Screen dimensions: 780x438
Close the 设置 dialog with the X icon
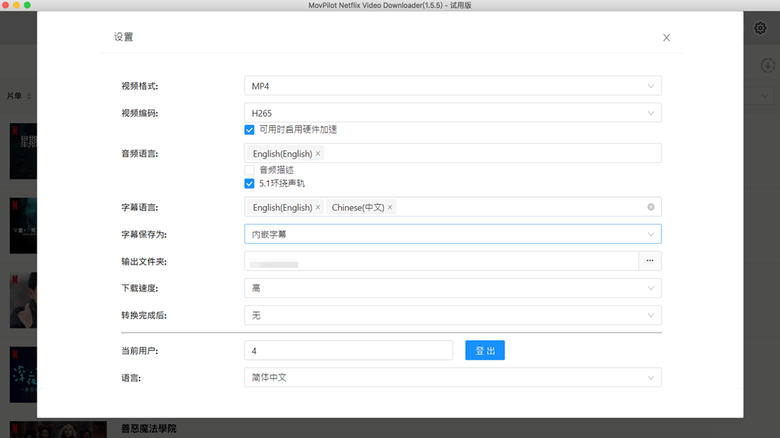[x=666, y=38]
